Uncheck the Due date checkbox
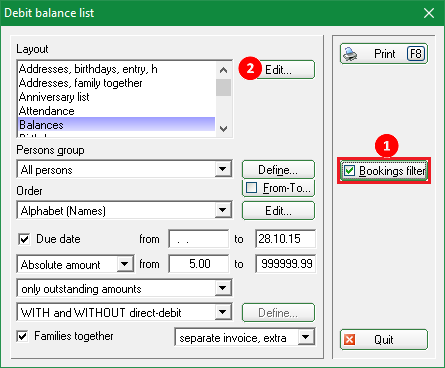Viewport: 445px width, 368px height. tap(24, 239)
